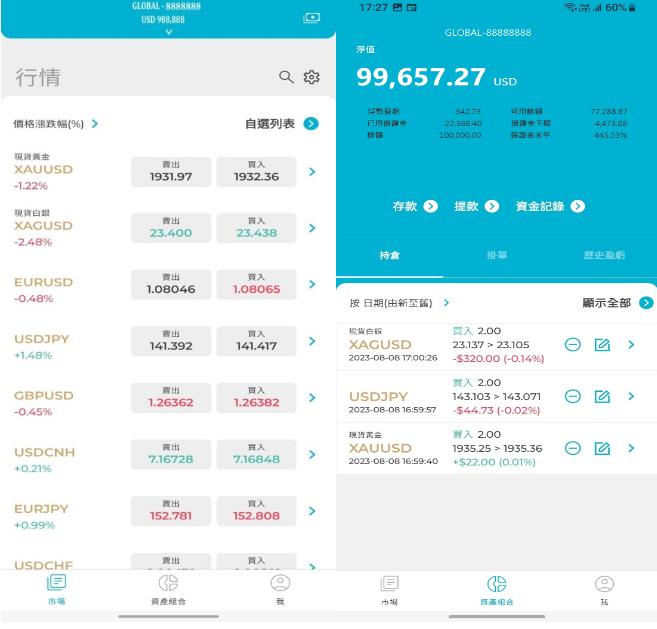Image resolution: width=657 pixels, height=629 pixels.
Task: Expand XAGUSD position details chevron in holdings
Action: 631,344
